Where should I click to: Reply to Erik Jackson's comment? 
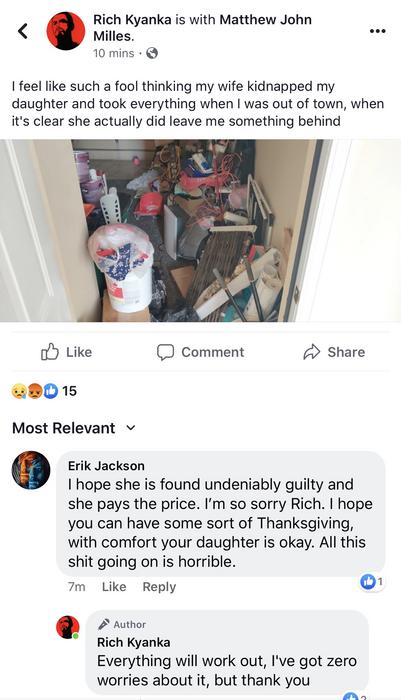coord(159,587)
